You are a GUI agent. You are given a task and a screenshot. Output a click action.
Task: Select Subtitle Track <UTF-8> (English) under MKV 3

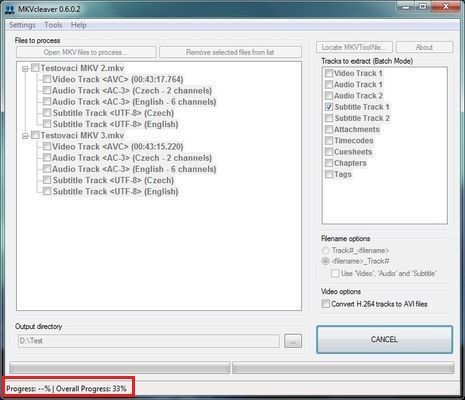pos(115,192)
